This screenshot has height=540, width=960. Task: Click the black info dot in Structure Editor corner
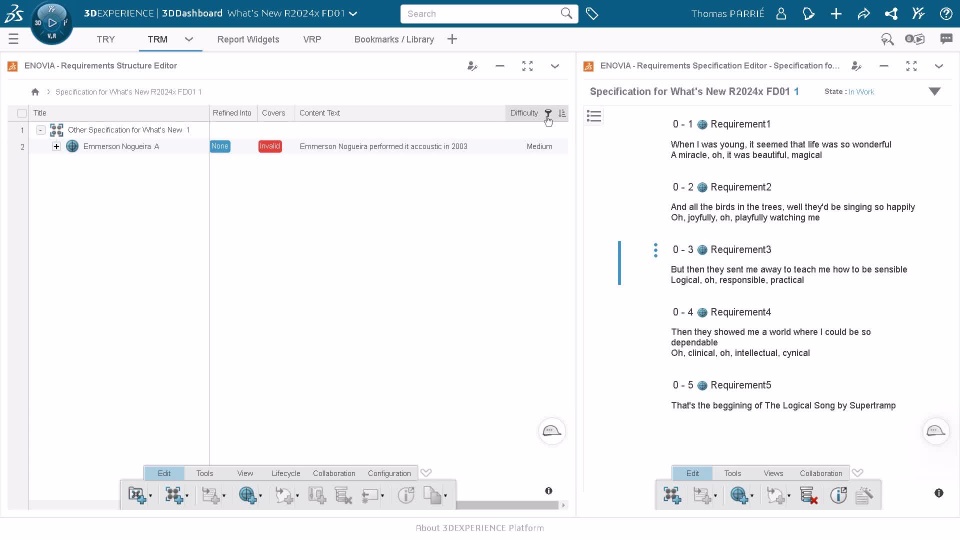click(x=549, y=491)
